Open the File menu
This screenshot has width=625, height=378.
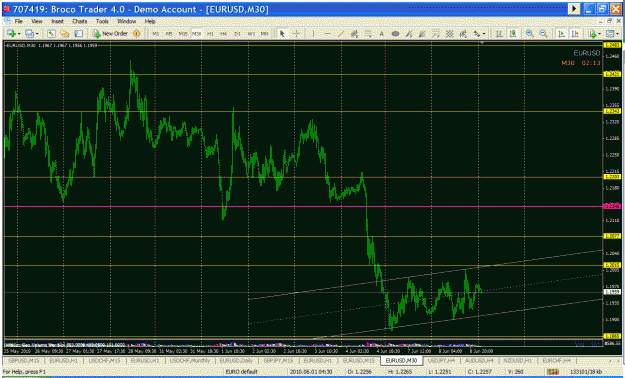(19, 21)
